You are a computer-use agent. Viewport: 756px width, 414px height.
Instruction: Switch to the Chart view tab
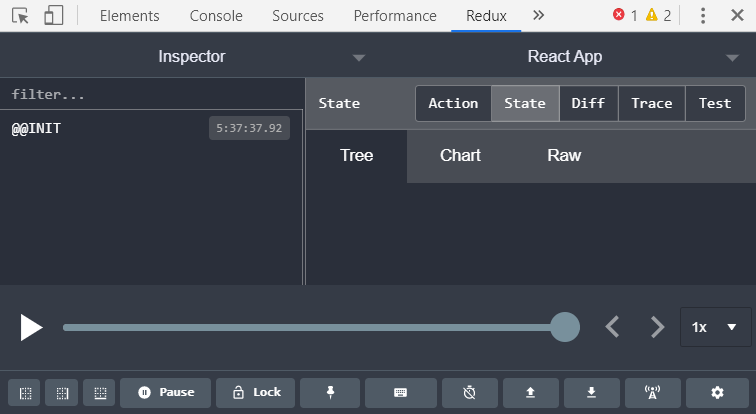[460, 156]
